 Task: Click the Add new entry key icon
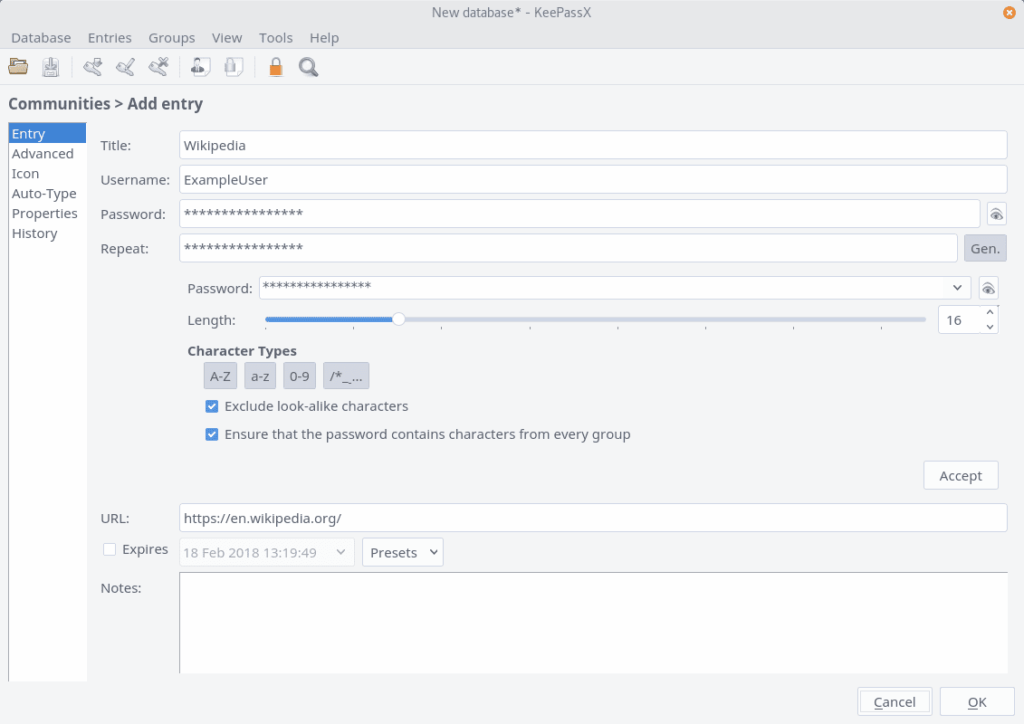[x=93, y=68]
